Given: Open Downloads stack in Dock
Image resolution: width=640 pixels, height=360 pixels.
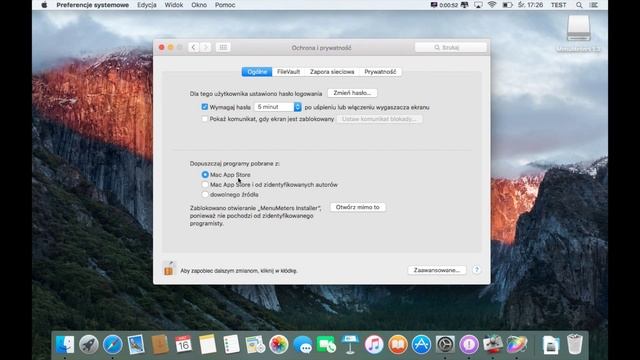Looking at the screenshot, I should [x=551, y=344].
